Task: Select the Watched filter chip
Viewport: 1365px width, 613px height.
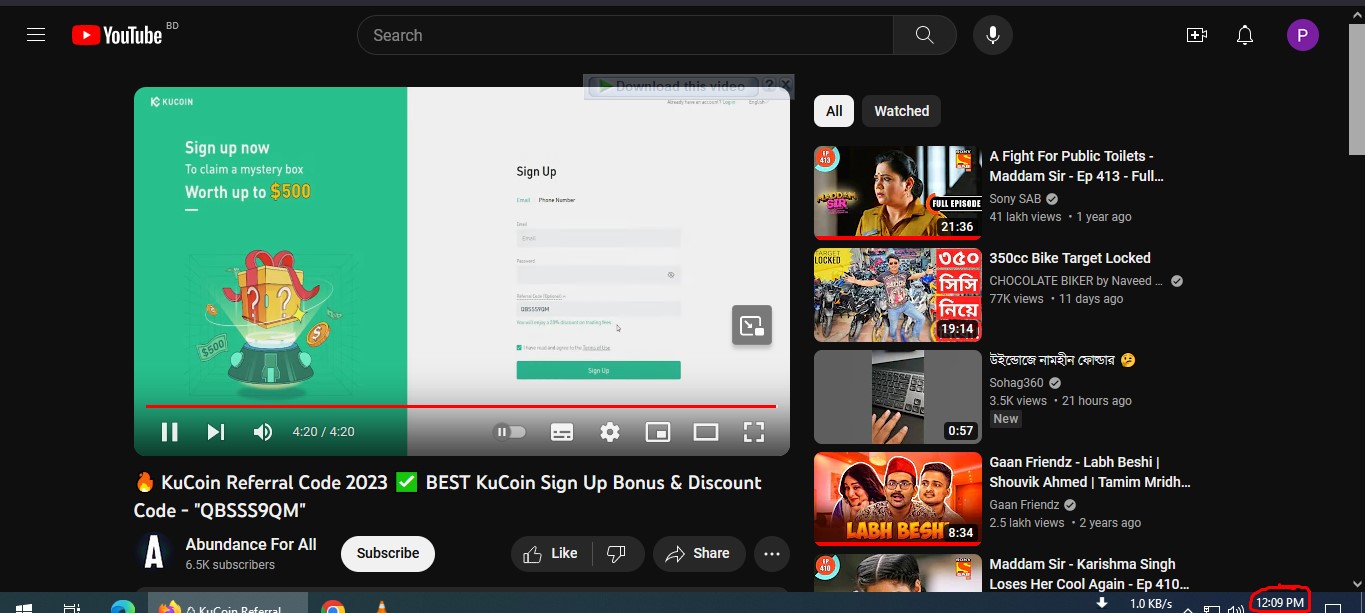Action: [x=902, y=111]
